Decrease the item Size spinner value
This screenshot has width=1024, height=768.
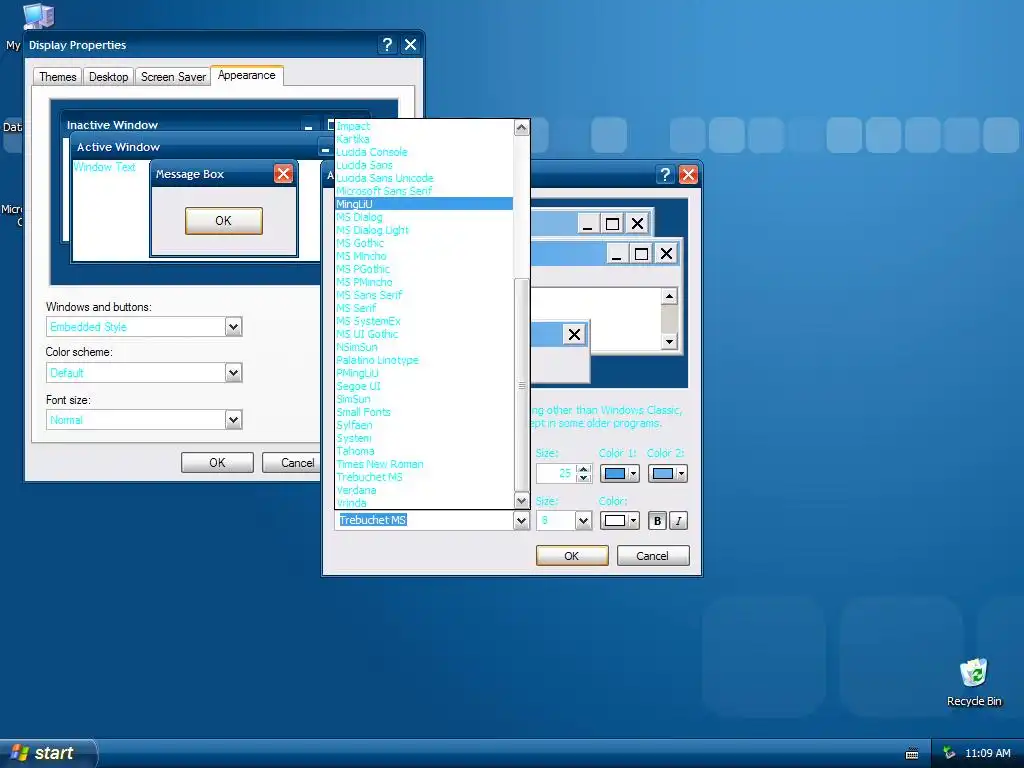584,478
